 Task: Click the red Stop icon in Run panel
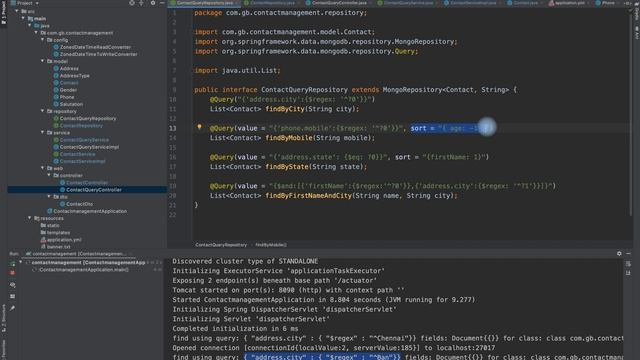point(13,273)
